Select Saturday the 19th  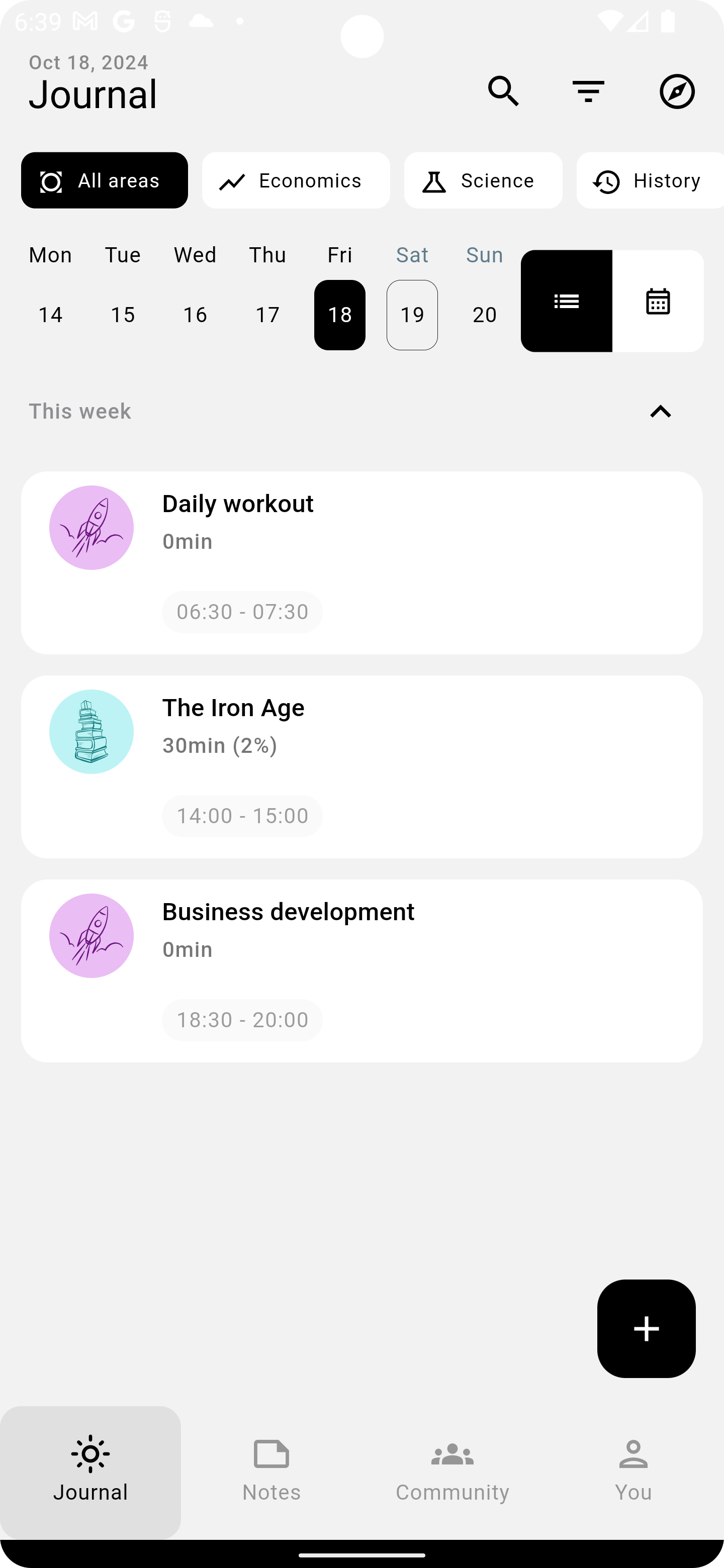click(x=412, y=315)
